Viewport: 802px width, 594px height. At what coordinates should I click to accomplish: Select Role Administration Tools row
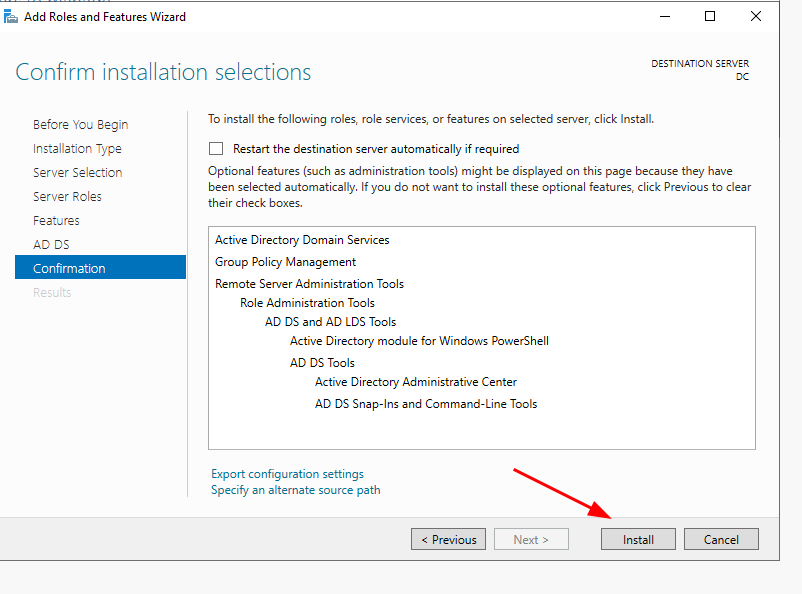pyautogui.click(x=307, y=302)
